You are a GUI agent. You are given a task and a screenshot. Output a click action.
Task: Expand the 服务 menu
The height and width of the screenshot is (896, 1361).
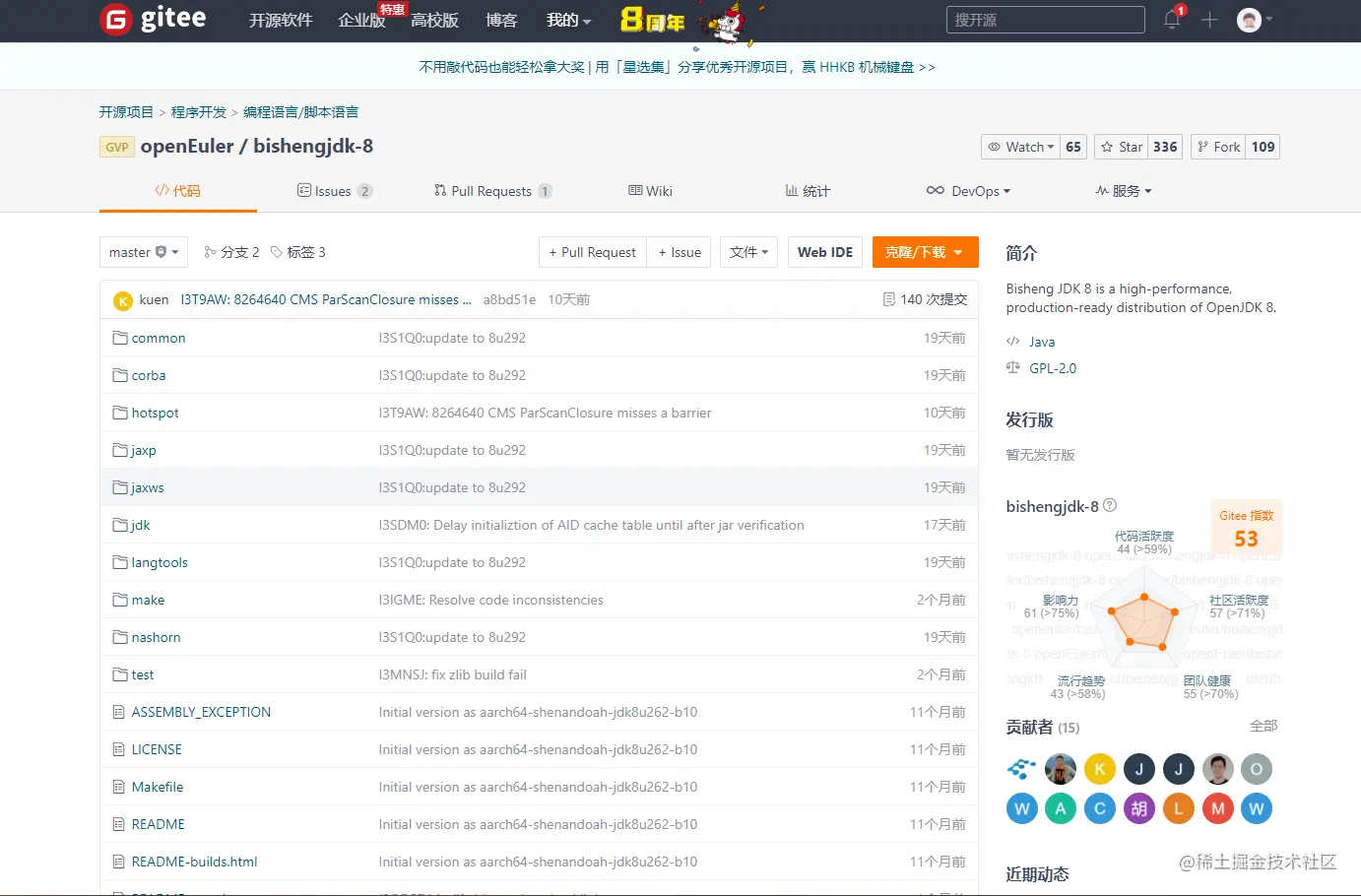(x=1124, y=191)
